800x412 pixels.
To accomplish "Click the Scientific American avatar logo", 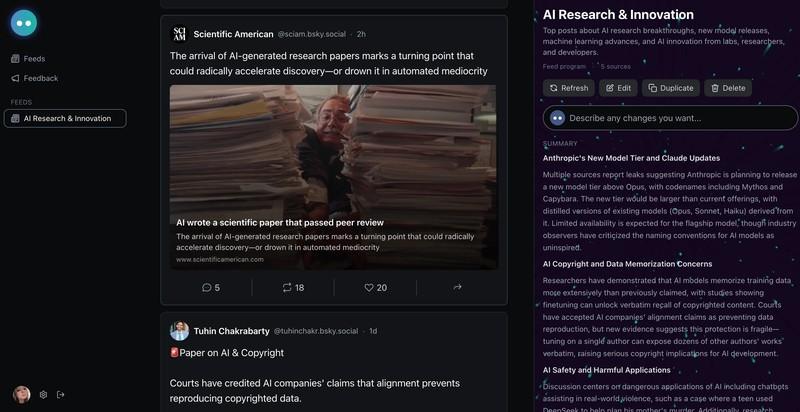I will click(179, 34).
